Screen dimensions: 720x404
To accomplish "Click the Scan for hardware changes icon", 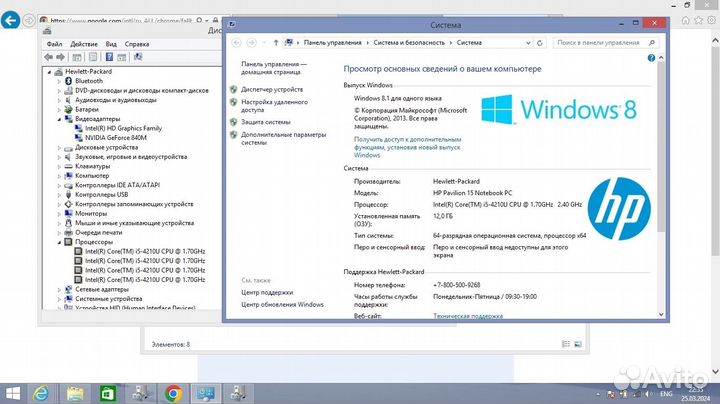I will coord(138,57).
